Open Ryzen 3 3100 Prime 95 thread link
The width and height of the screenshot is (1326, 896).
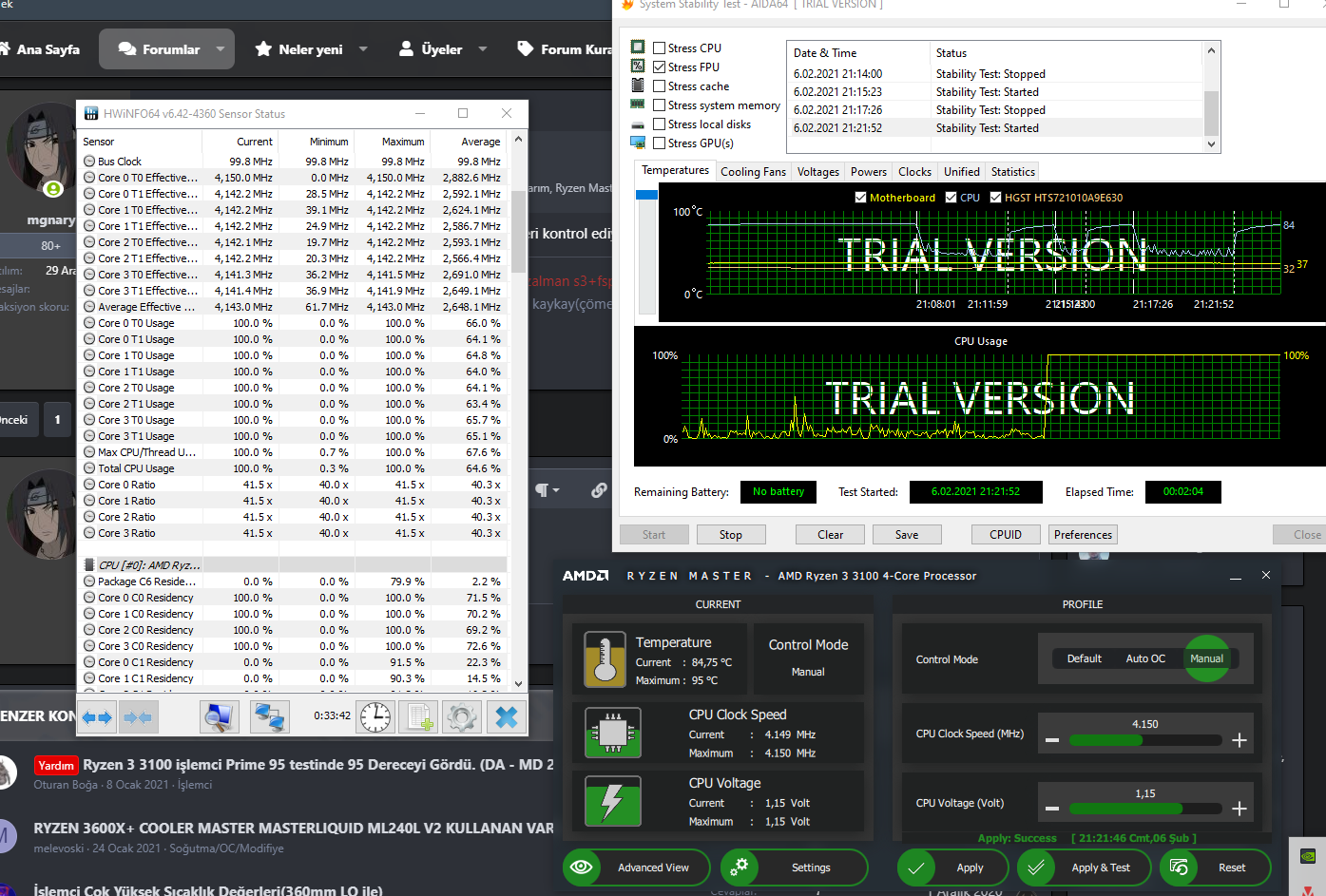pyautogui.click(x=317, y=765)
